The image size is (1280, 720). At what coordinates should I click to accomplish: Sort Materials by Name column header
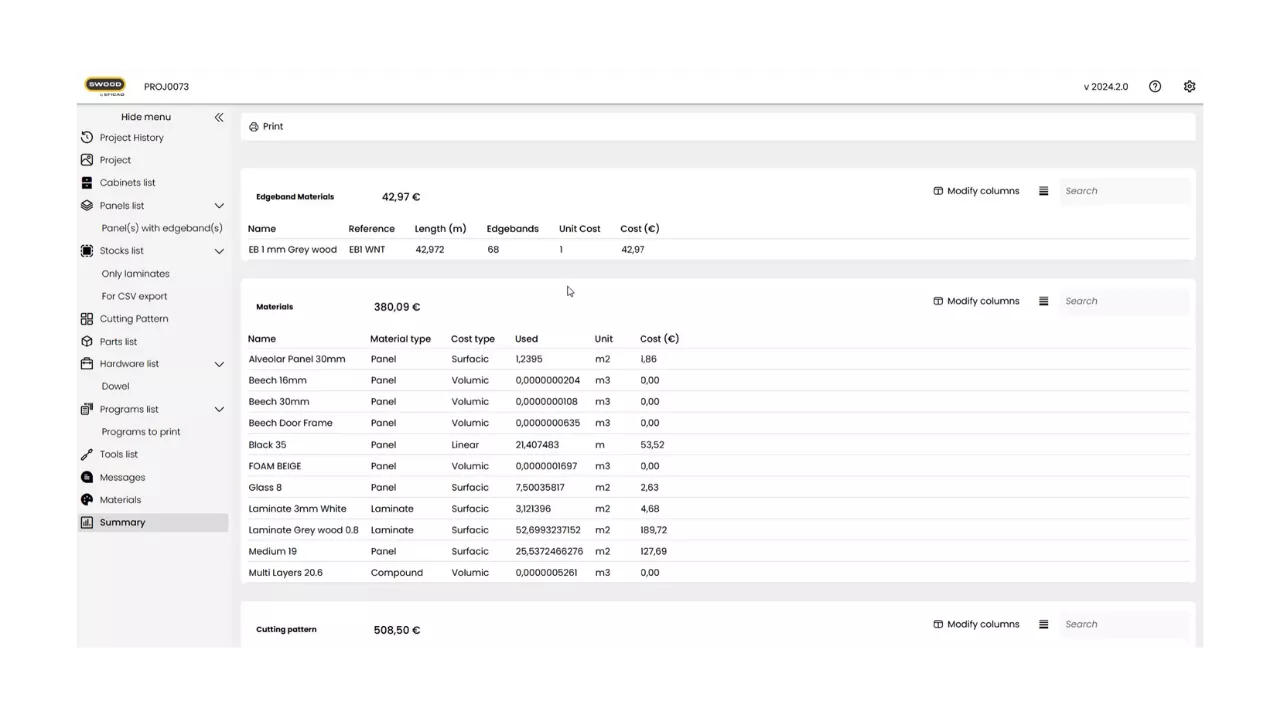(x=262, y=339)
